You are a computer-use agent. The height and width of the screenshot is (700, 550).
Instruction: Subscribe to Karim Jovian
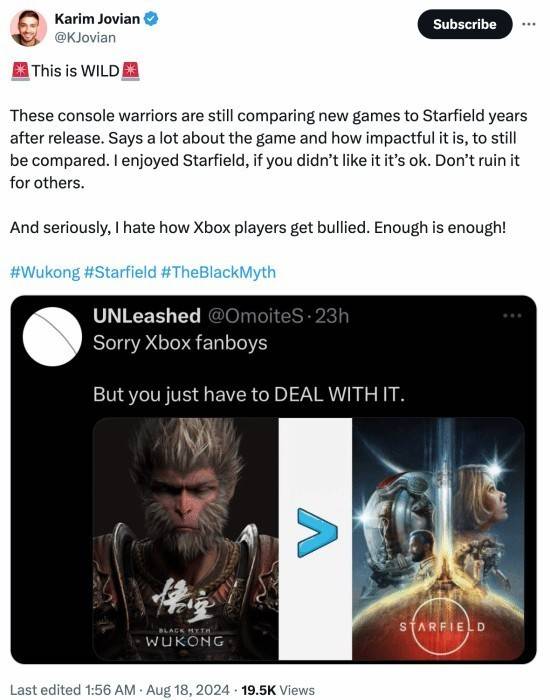tap(465, 24)
